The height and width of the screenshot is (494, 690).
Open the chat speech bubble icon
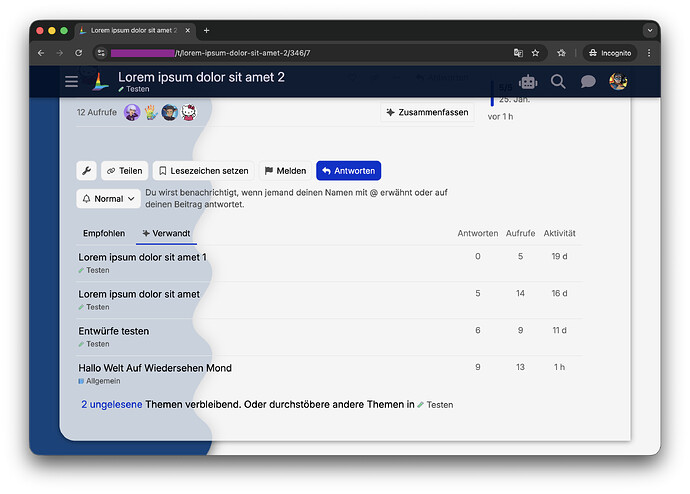(x=588, y=82)
